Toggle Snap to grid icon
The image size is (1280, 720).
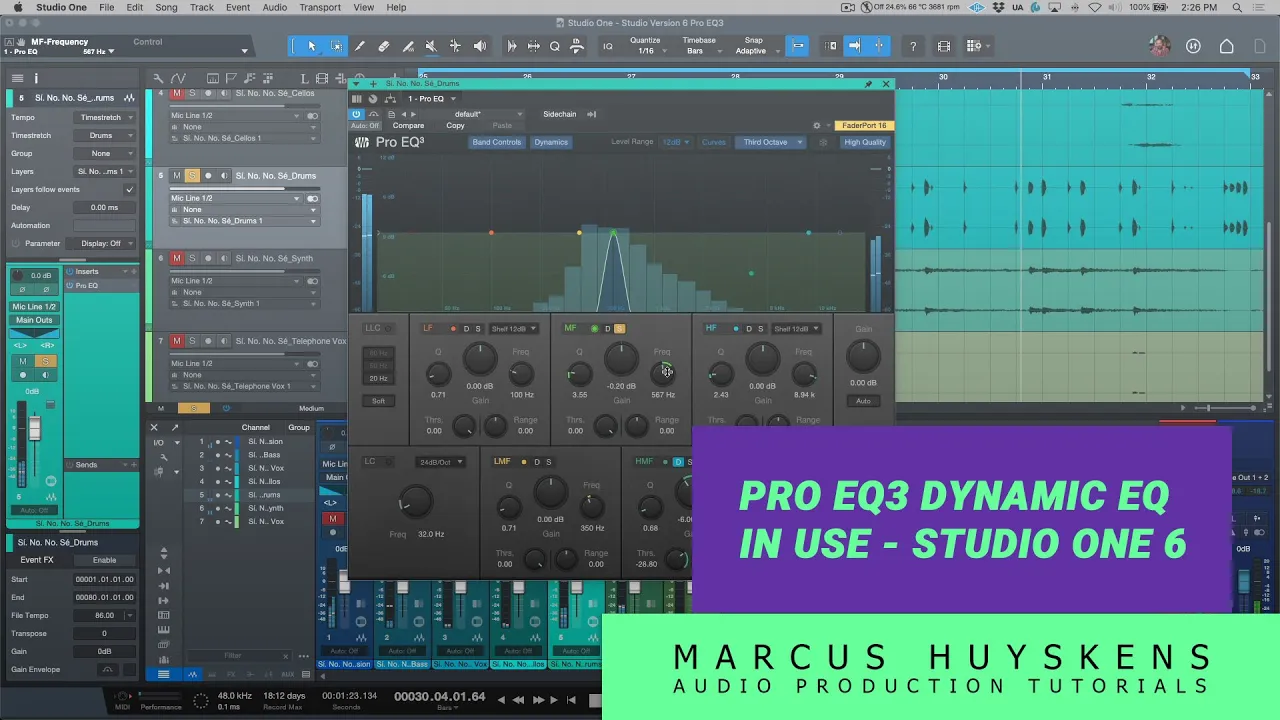pyautogui.click(x=798, y=46)
